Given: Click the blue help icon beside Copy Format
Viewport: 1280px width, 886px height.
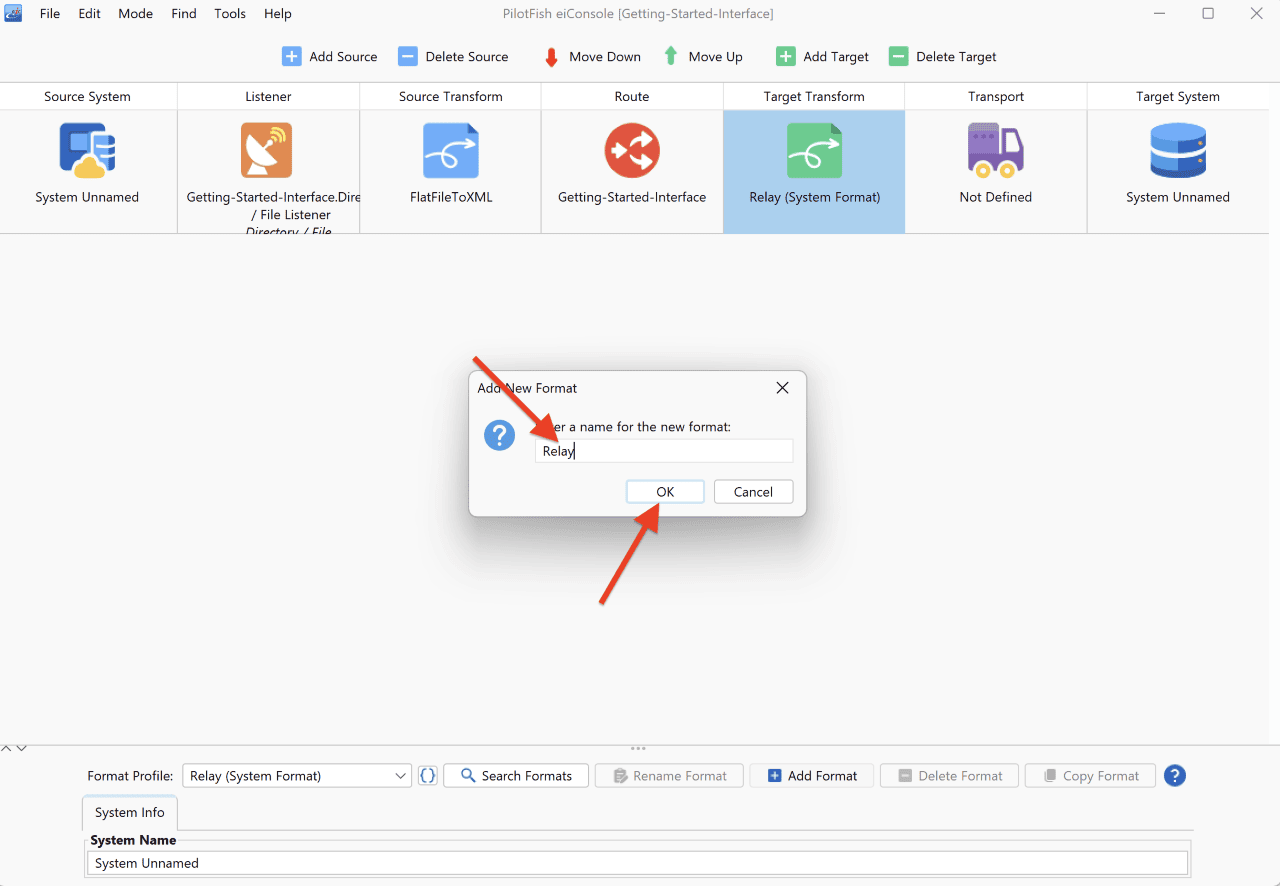Looking at the screenshot, I should [x=1175, y=775].
